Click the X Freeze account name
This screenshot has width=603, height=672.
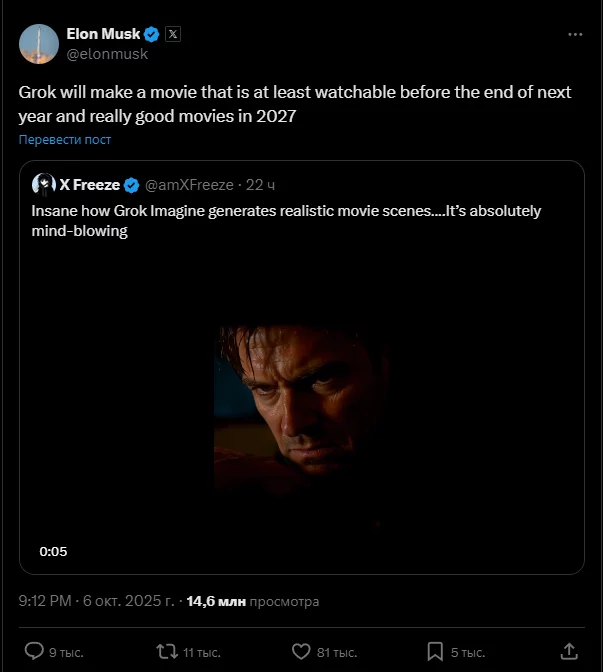point(90,185)
